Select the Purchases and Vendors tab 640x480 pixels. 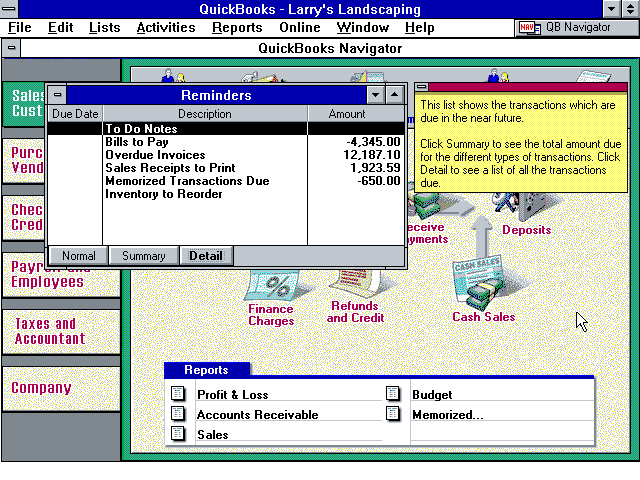click(x=24, y=160)
